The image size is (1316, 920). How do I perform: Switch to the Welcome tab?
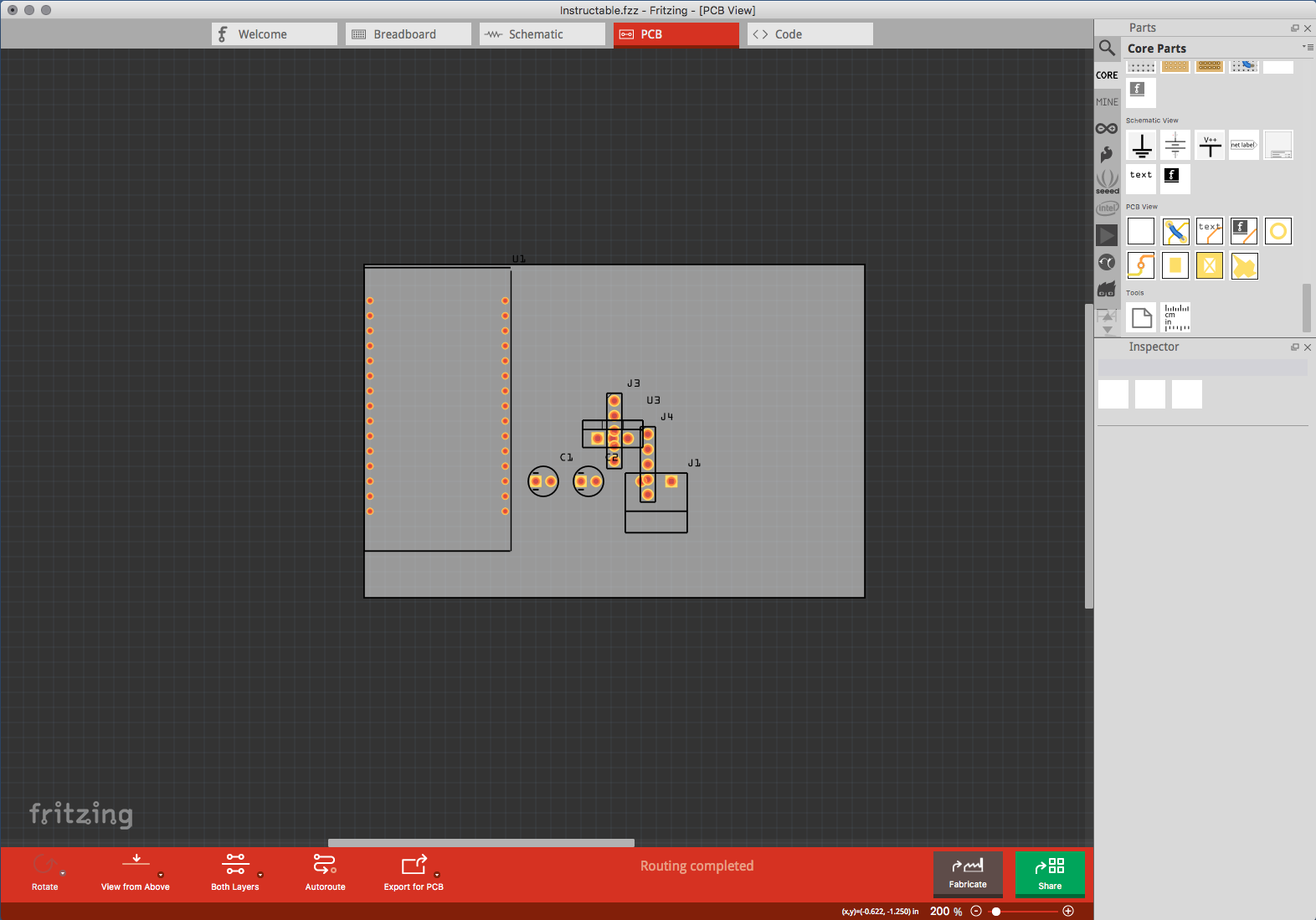tap(275, 34)
